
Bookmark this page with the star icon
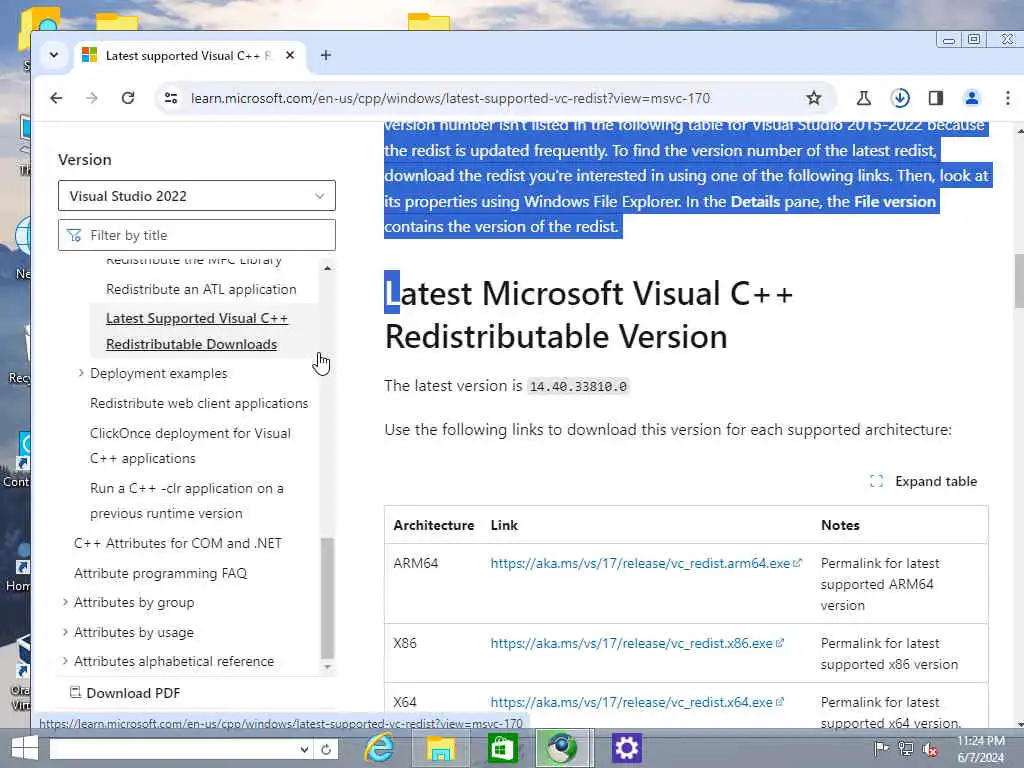[x=813, y=98]
